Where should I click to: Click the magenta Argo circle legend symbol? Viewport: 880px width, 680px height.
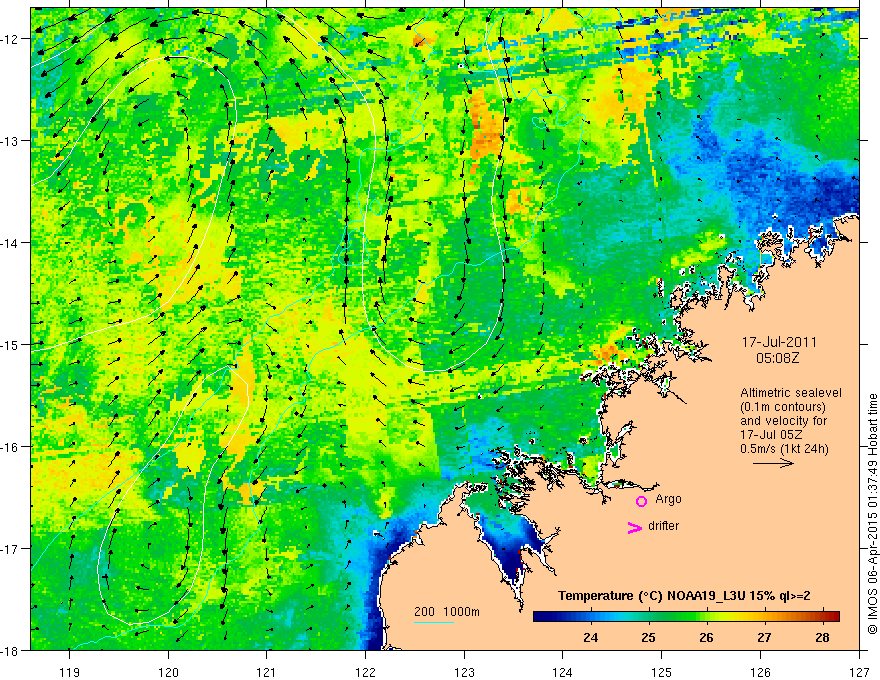click(x=641, y=501)
